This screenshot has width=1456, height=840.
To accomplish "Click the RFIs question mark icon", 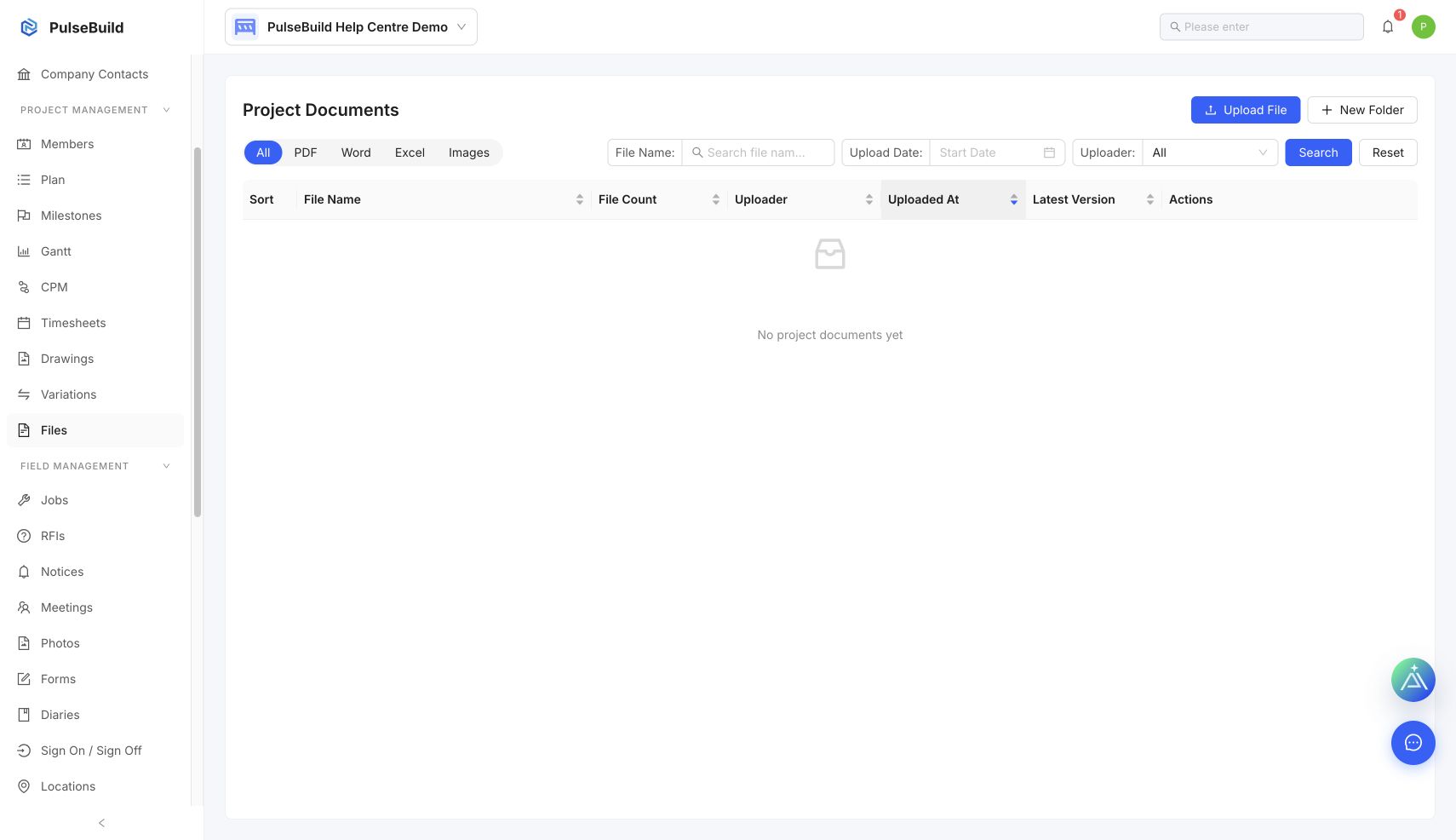I will coord(24,536).
